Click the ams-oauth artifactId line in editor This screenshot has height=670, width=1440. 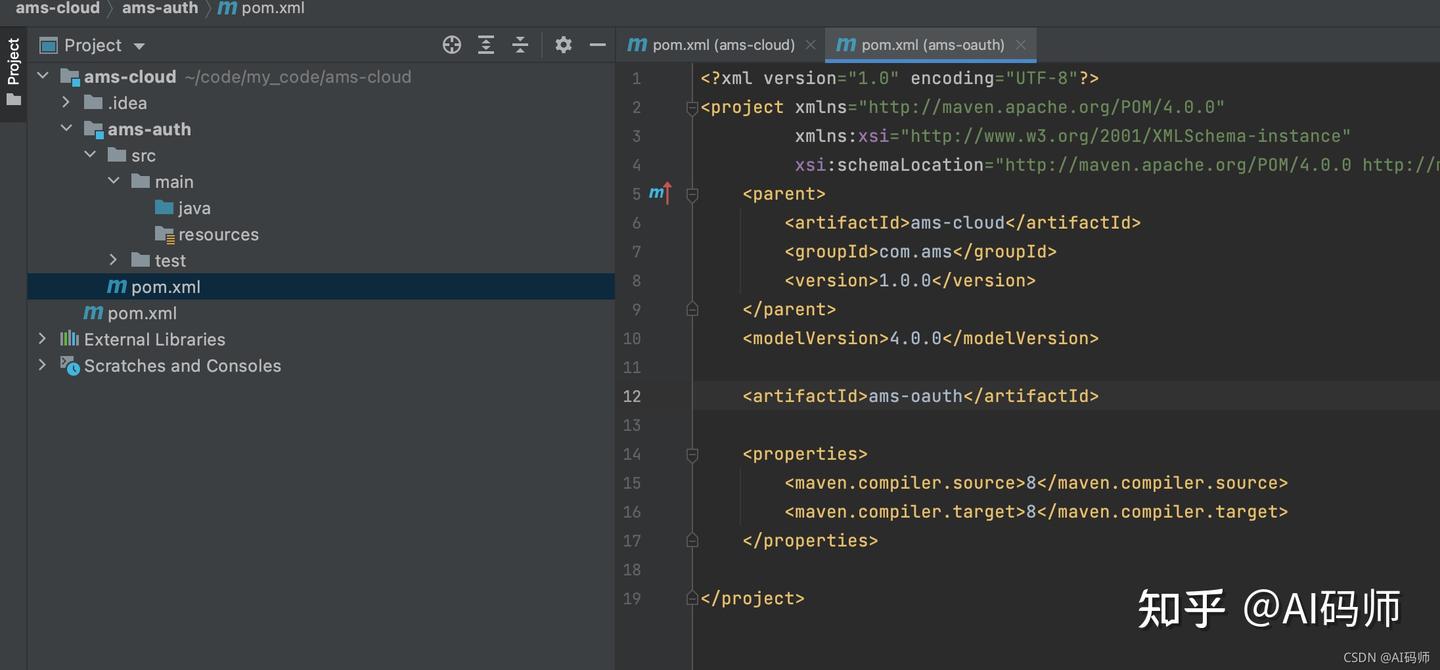pos(920,396)
